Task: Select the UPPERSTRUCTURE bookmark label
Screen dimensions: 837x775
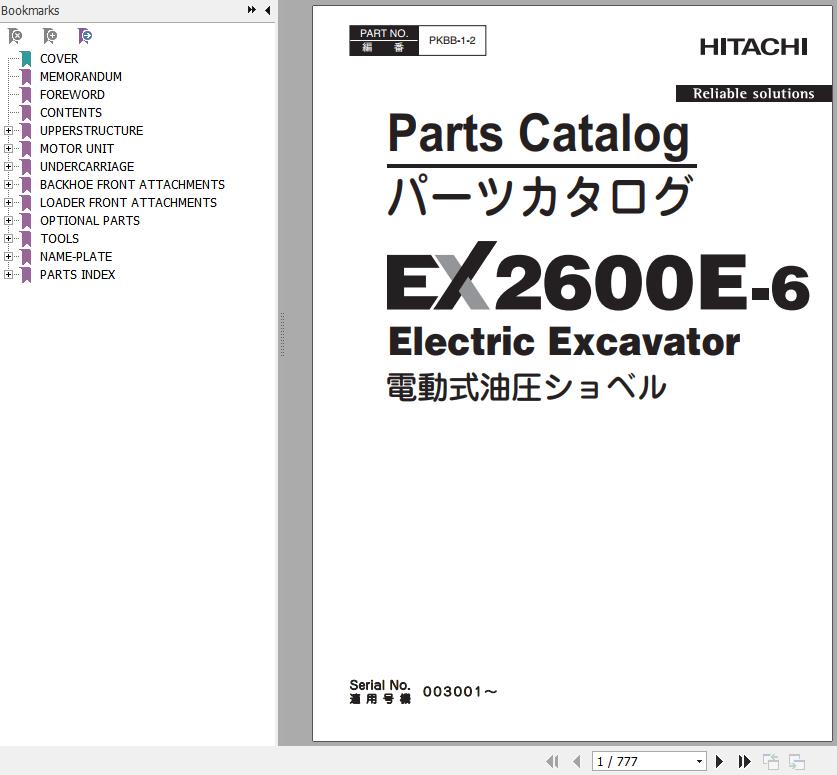Action: (91, 131)
